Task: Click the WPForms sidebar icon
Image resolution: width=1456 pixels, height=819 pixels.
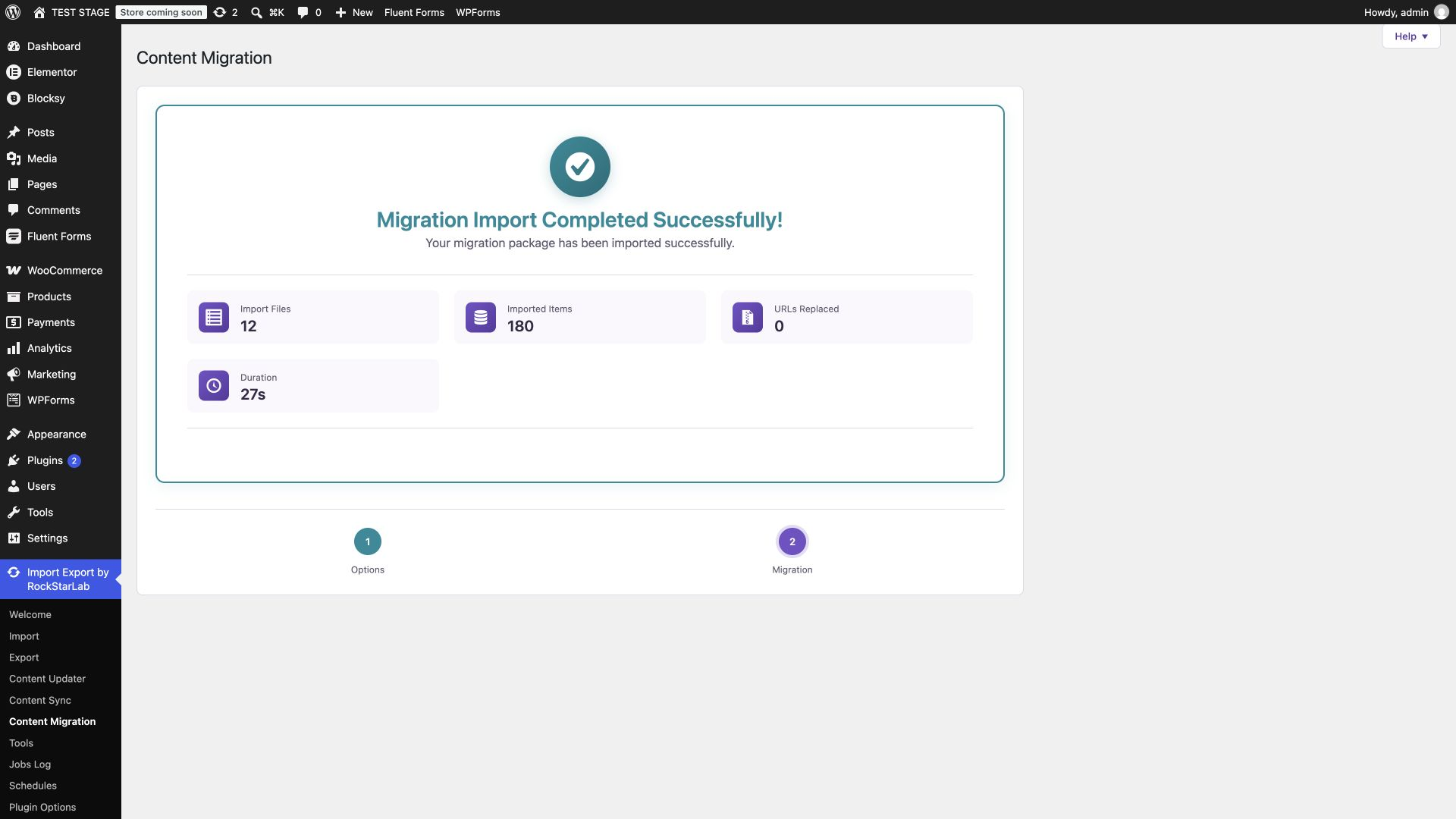Action: [13, 400]
